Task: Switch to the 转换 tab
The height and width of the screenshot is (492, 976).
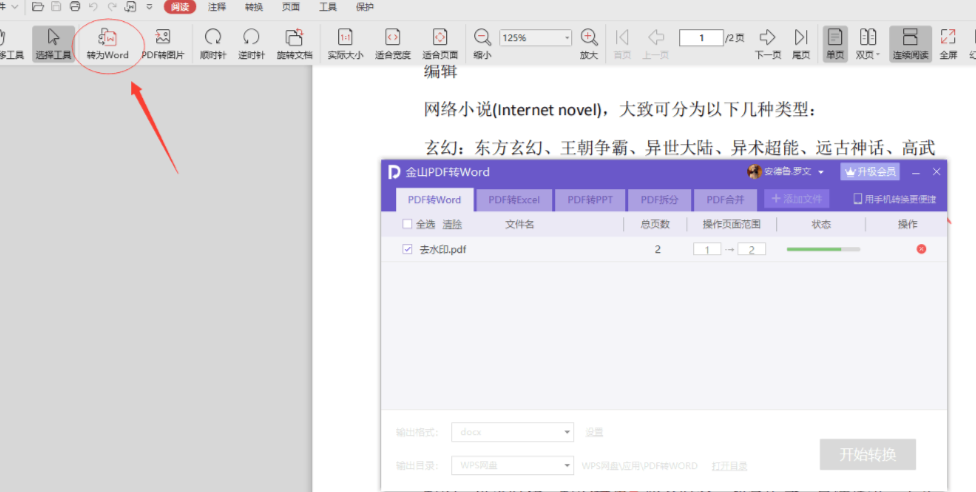Action: 254,7
